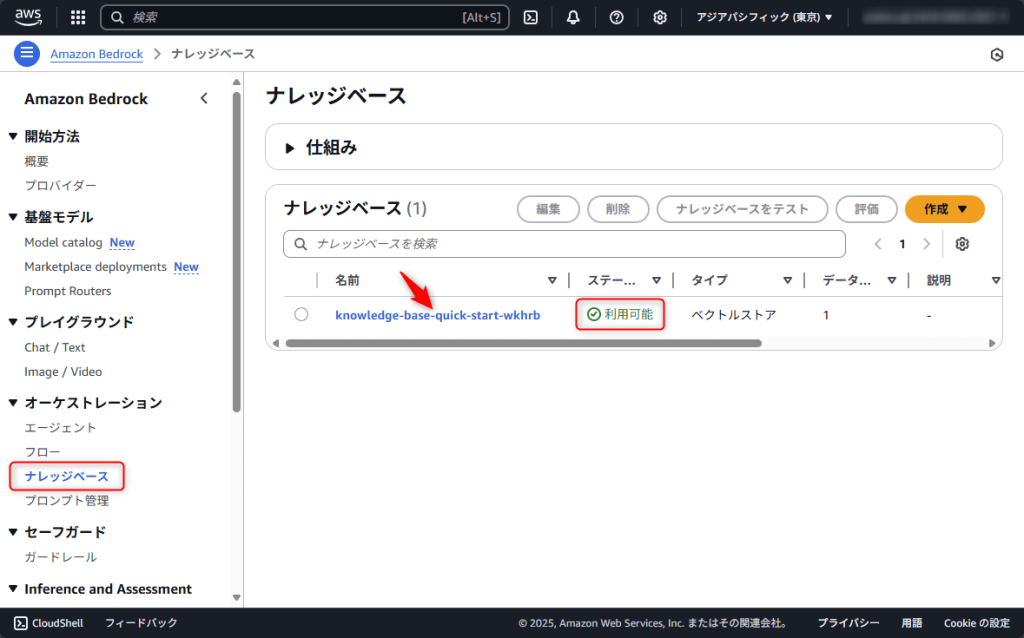
Task: Go to previous page of knowledge bases
Action: pyautogui.click(x=878, y=244)
